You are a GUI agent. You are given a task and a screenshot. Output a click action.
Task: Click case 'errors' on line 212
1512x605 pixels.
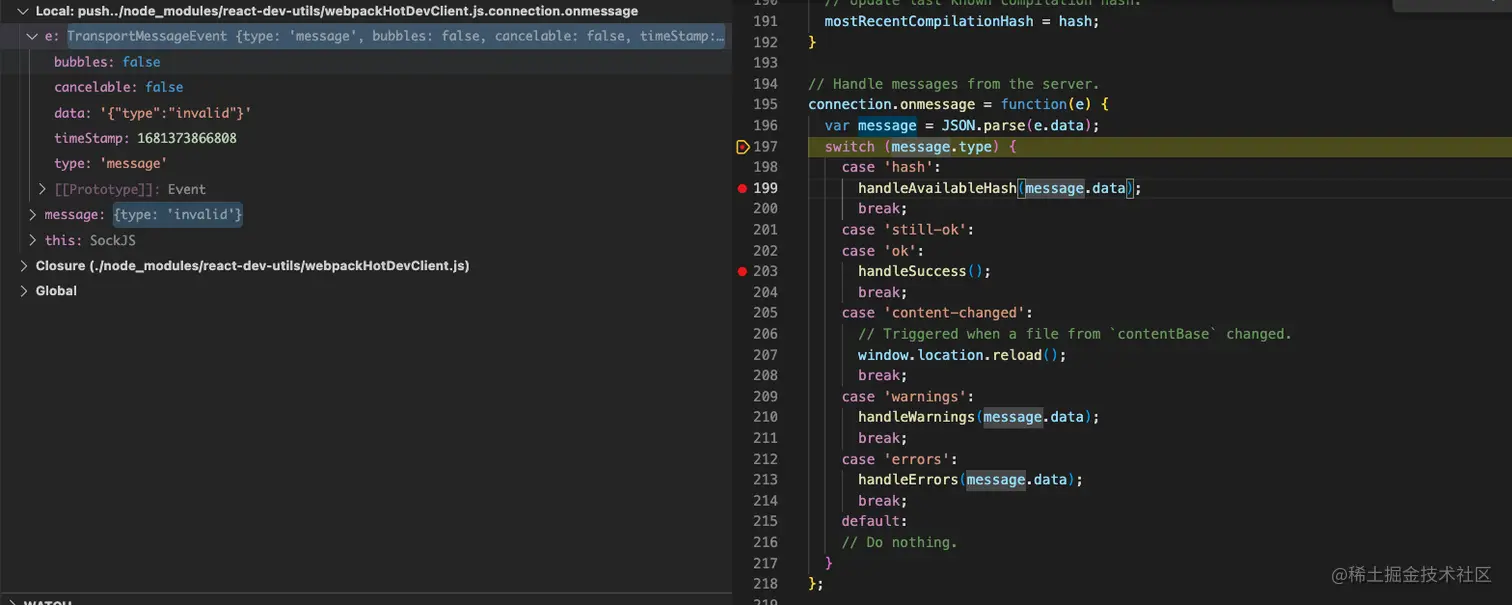click(x=900, y=459)
